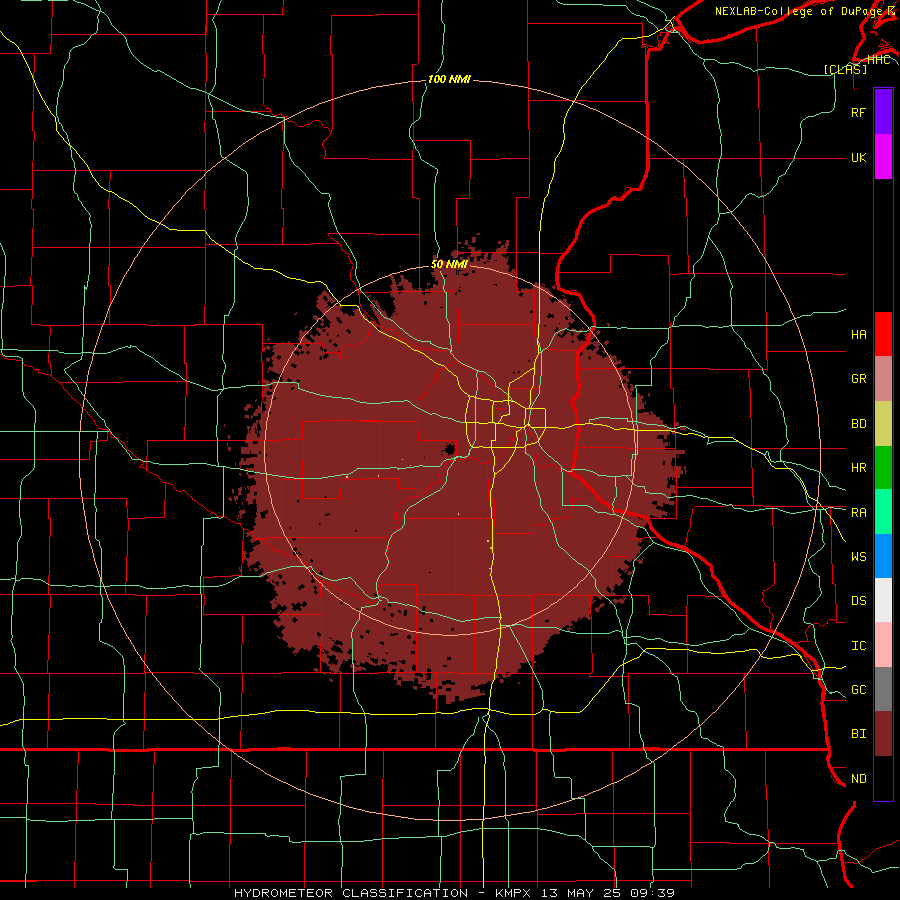Click the '[CLAS]' units label
This screenshot has width=900, height=900.
[845, 69]
